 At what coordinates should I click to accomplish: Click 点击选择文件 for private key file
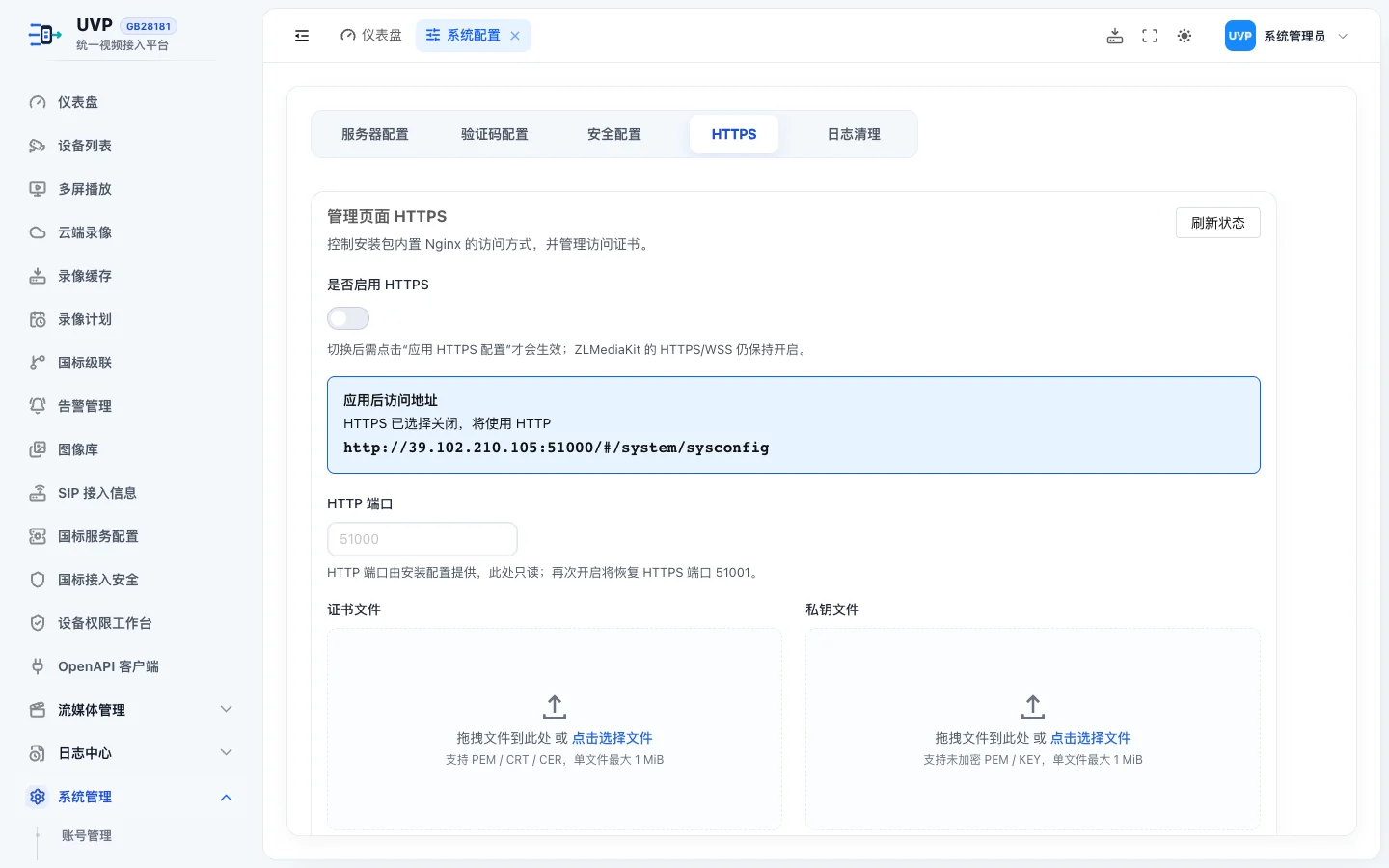coord(1091,738)
